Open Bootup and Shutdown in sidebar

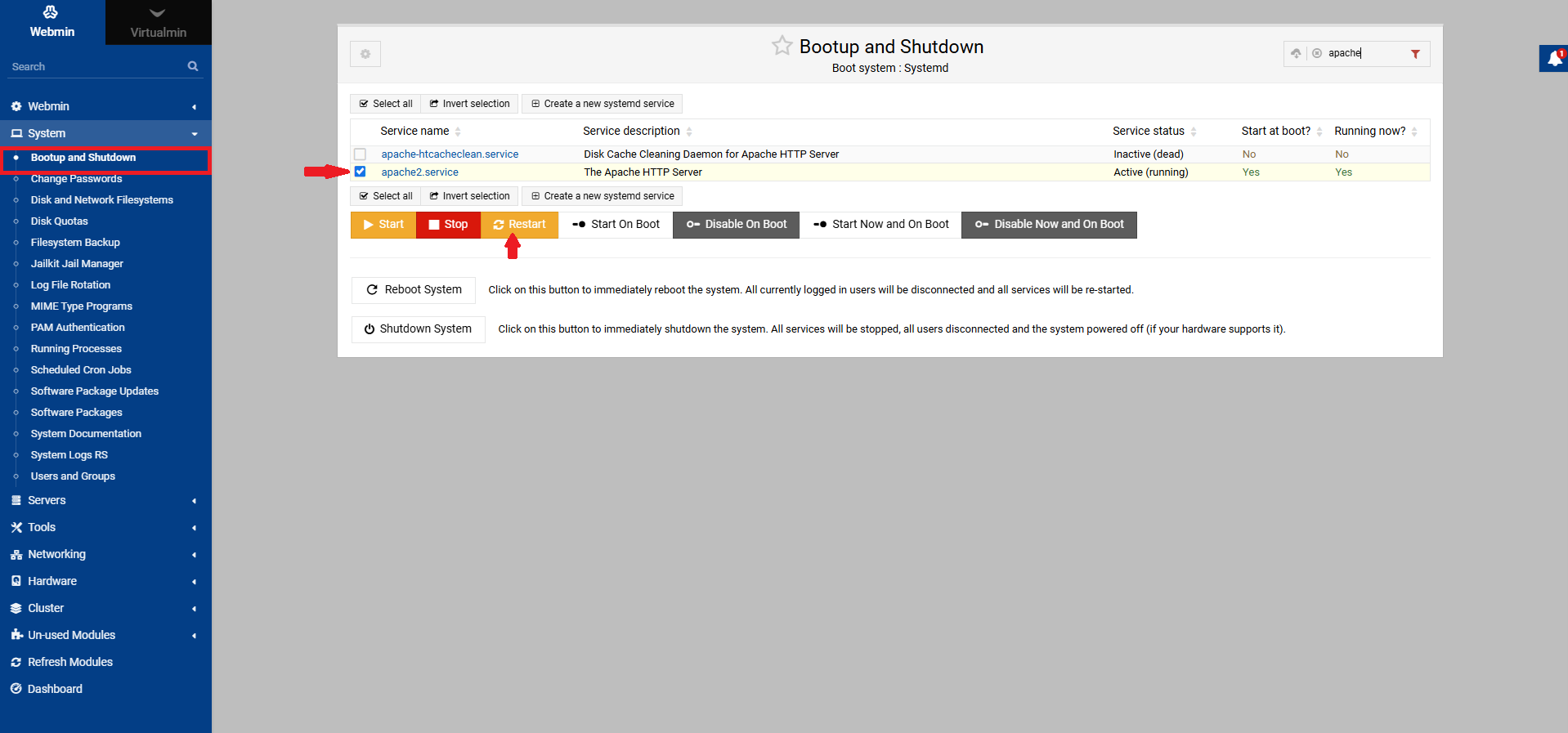click(83, 158)
